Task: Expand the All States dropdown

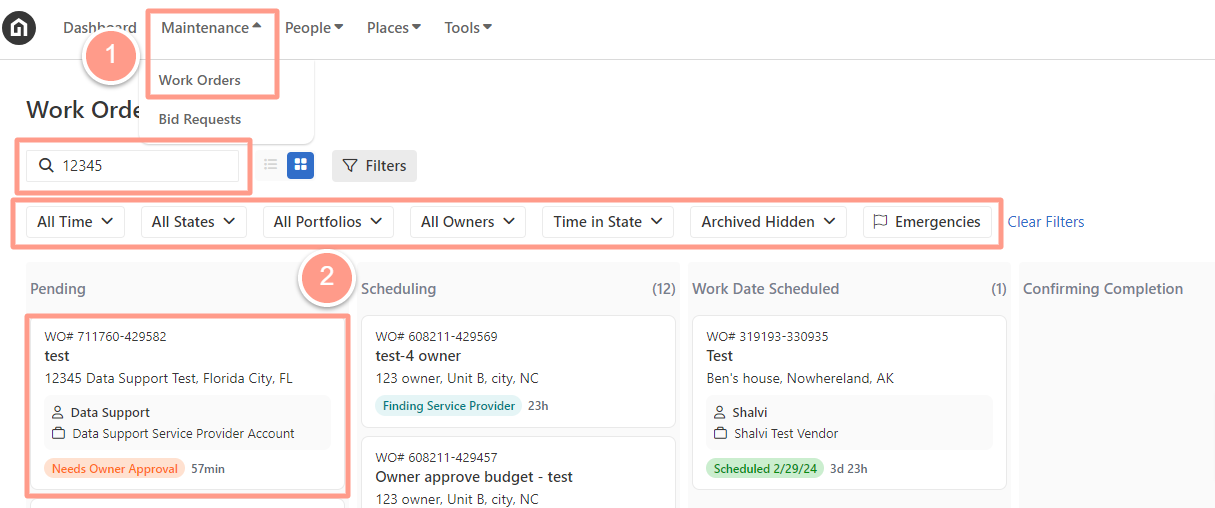Action: coord(193,222)
